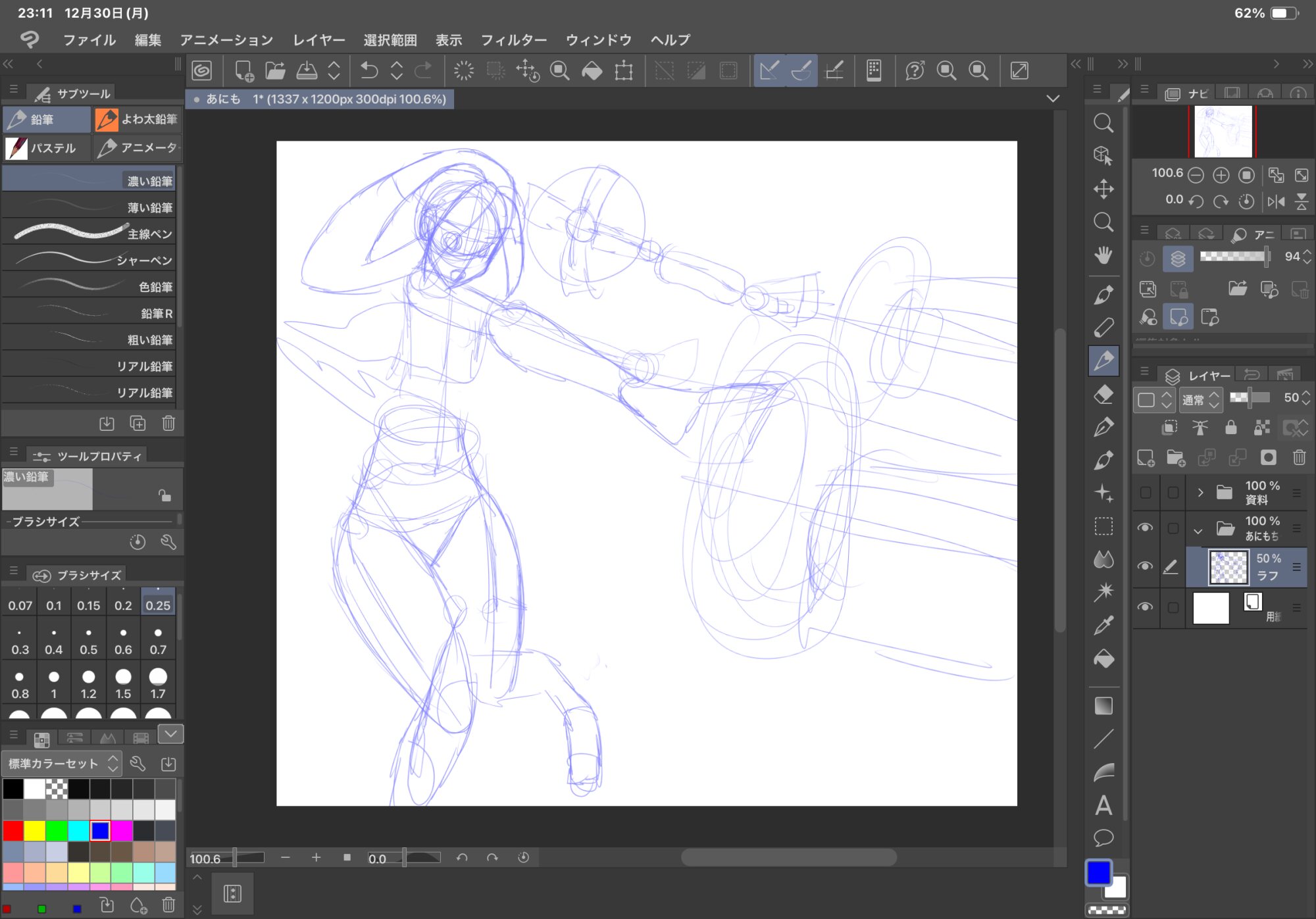Viewport: 1316px width, 919px height.
Task: Choose brush size 1.2
Action: [88, 684]
